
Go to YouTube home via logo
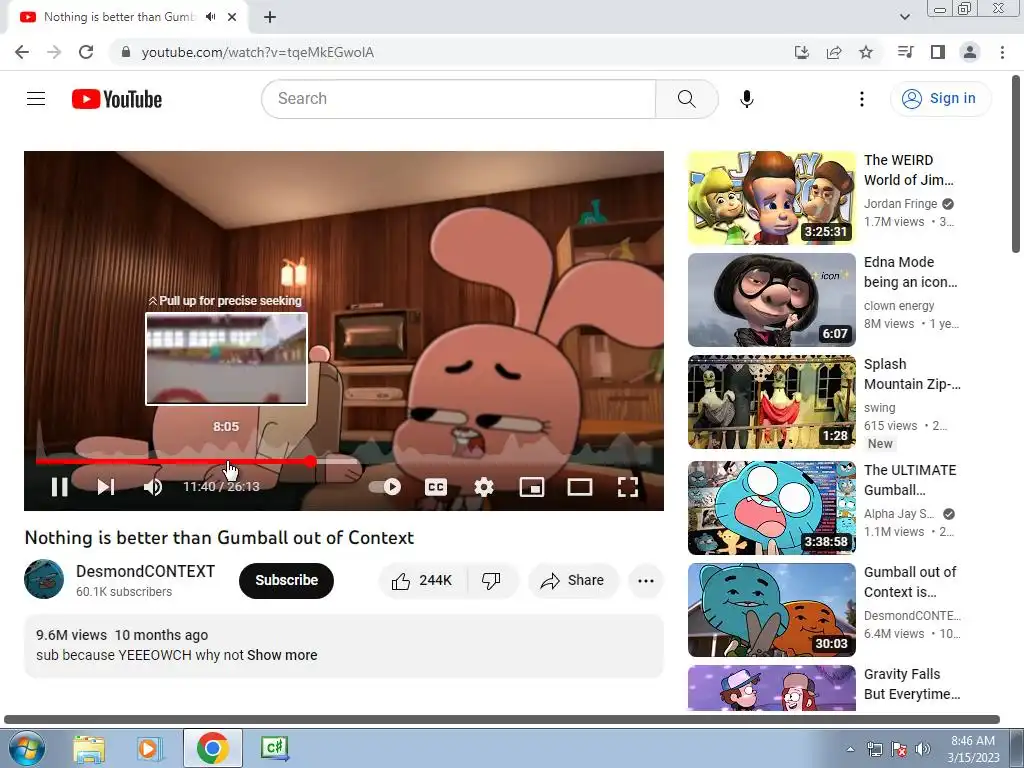[x=117, y=99]
